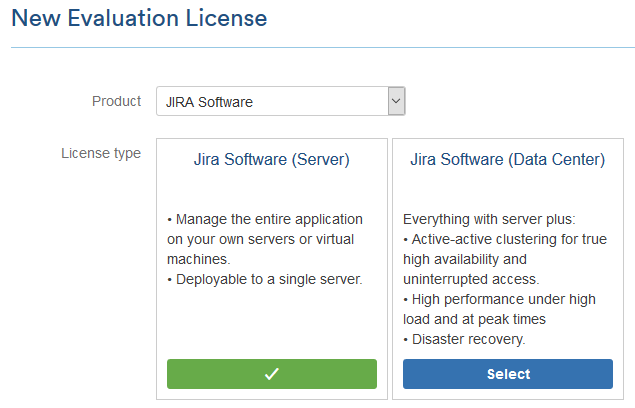Click the New Evaluation License title
635x408 pixels.
pos(139,19)
